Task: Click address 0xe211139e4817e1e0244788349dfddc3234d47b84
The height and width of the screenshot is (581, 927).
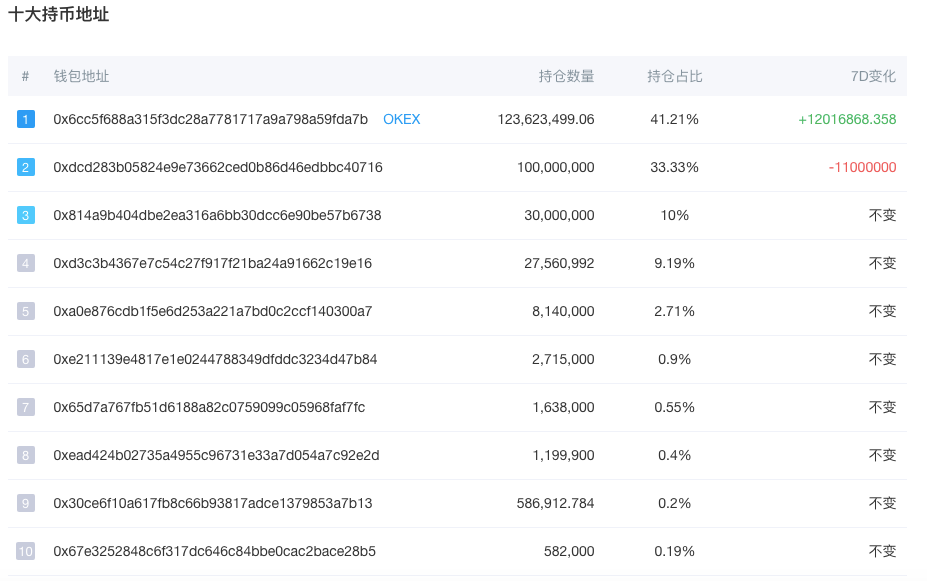Action: [x=215, y=359]
